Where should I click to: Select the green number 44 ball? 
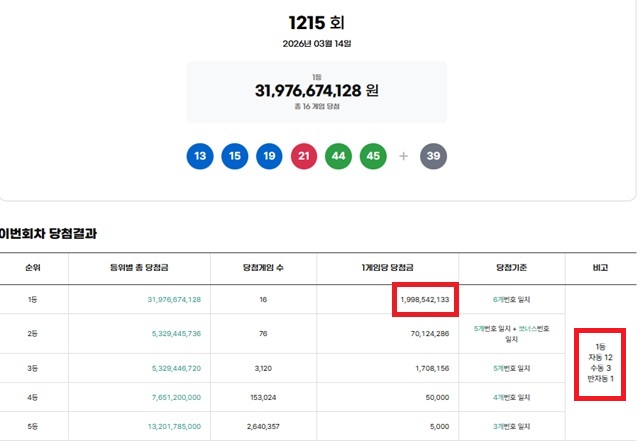pos(339,156)
